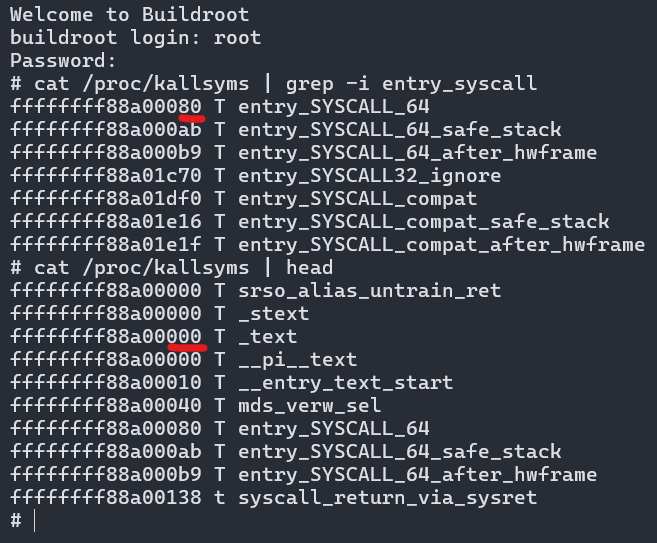Click the srso_alias_untrain_ret symbol name
The image size is (657, 543).
tap(369, 291)
